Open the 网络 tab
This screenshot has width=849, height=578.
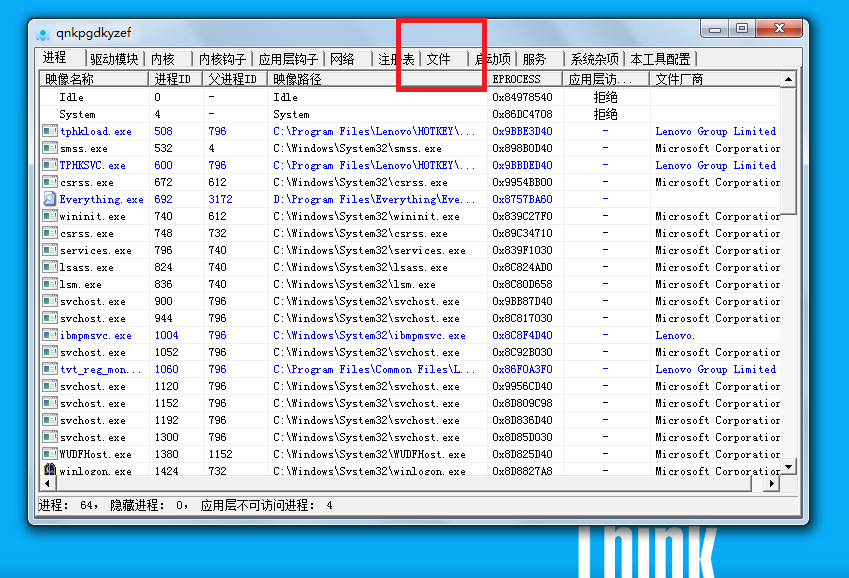[x=348, y=59]
